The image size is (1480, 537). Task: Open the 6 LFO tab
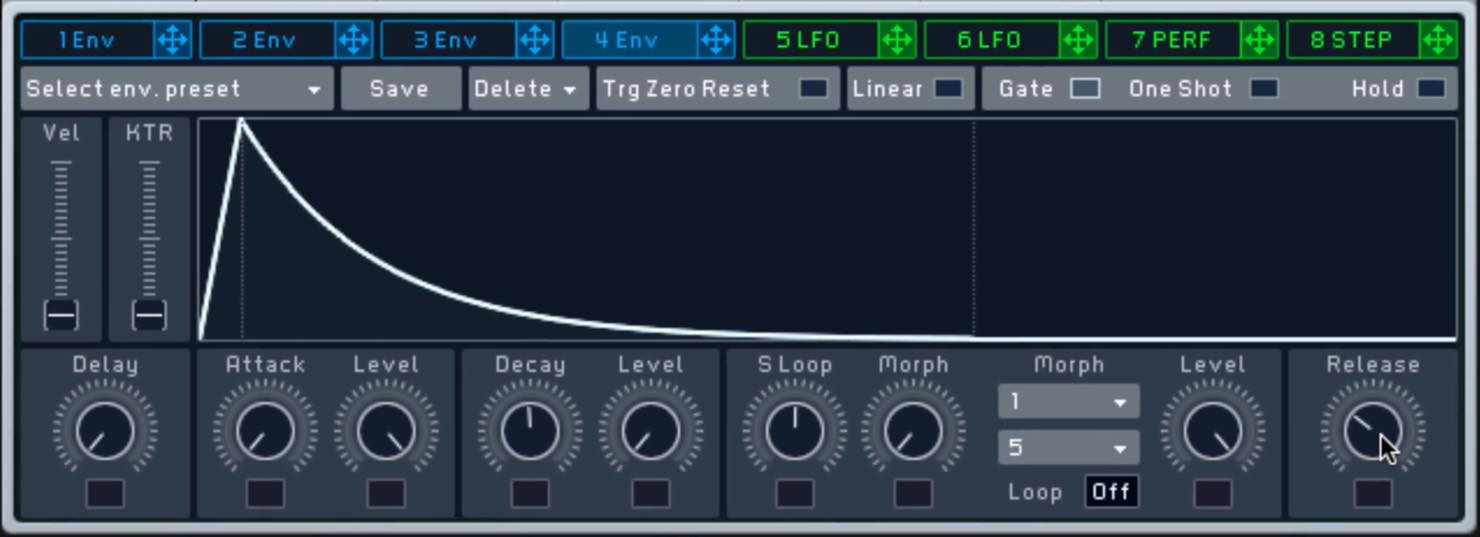pos(991,40)
